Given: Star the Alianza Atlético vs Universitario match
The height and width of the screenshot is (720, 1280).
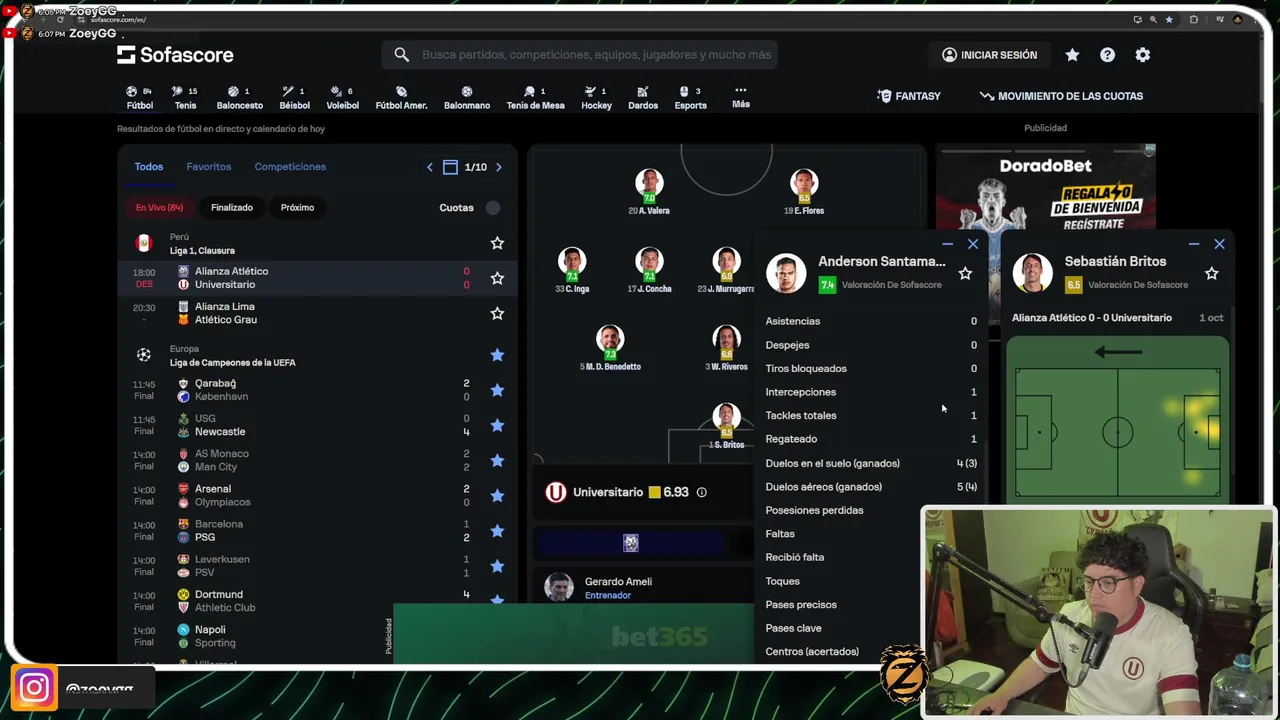Looking at the screenshot, I should coord(497,278).
